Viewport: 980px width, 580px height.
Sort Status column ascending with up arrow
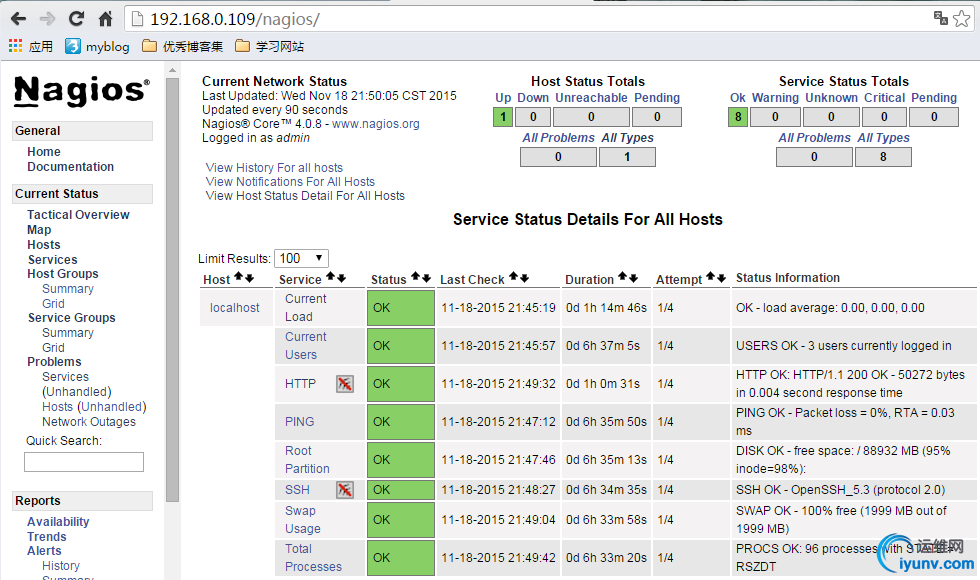(416, 277)
